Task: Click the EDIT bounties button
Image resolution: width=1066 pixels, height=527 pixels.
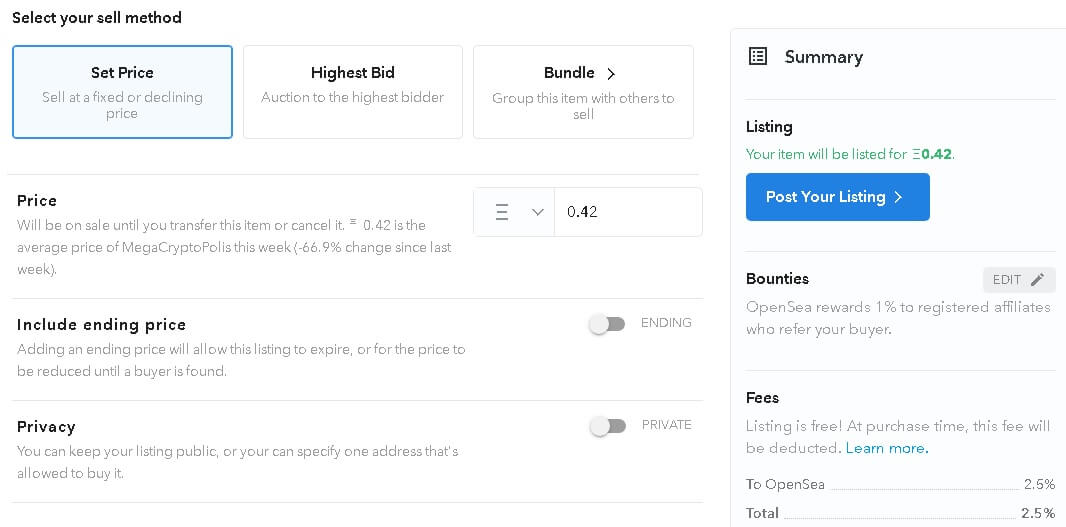Action: coord(1019,279)
